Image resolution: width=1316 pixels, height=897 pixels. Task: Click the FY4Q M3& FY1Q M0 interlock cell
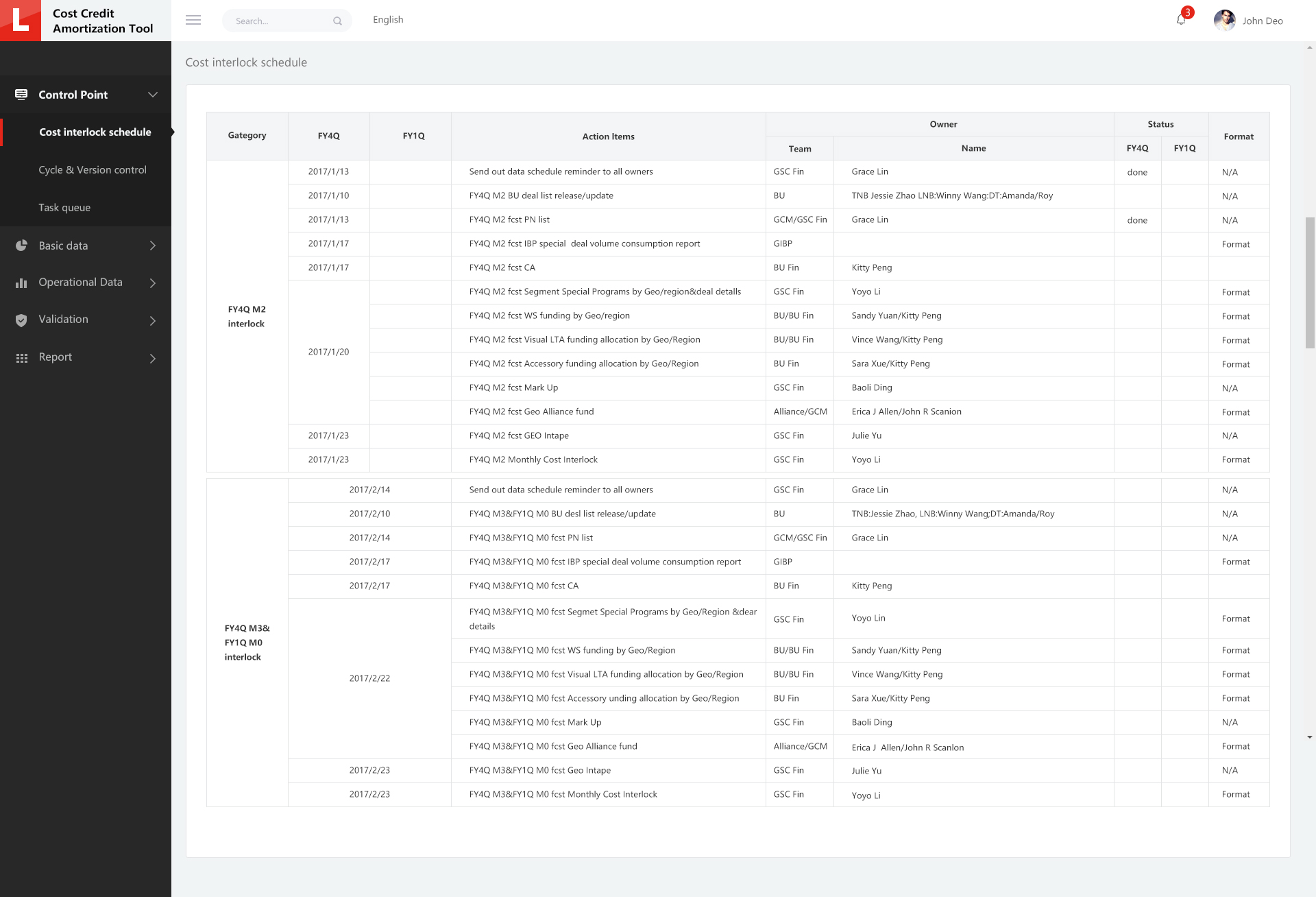click(x=247, y=643)
